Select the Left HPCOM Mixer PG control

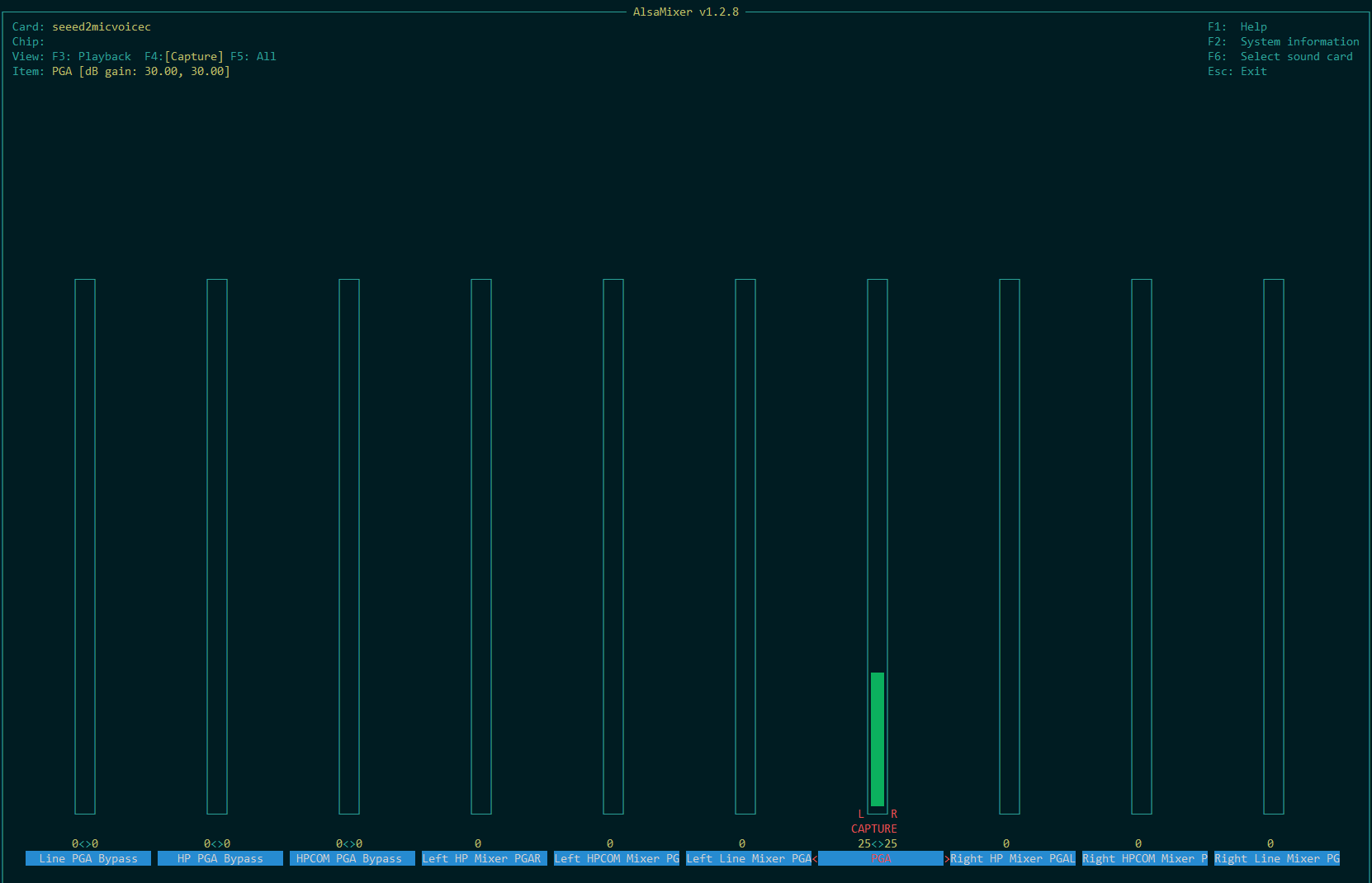pyautogui.click(x=617, y=858)
